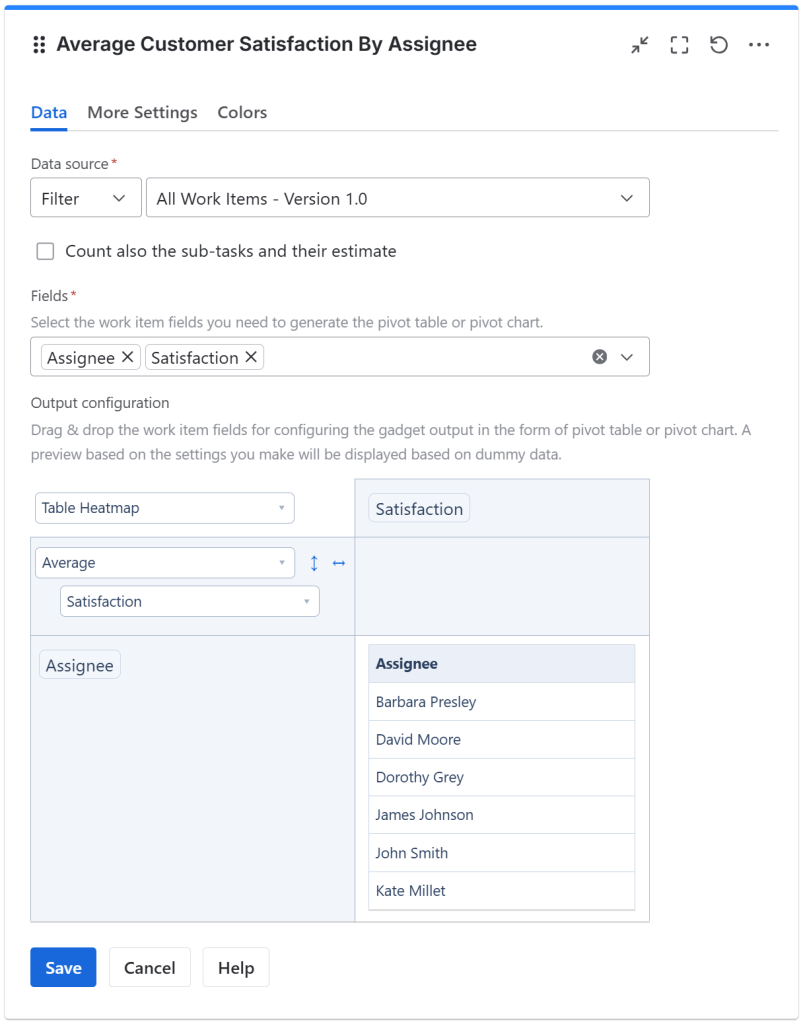Image resolution: width=801 pixels, height=1024 pixels.
Task: Click the horizontal sort arrow icon
Action: 339,563
